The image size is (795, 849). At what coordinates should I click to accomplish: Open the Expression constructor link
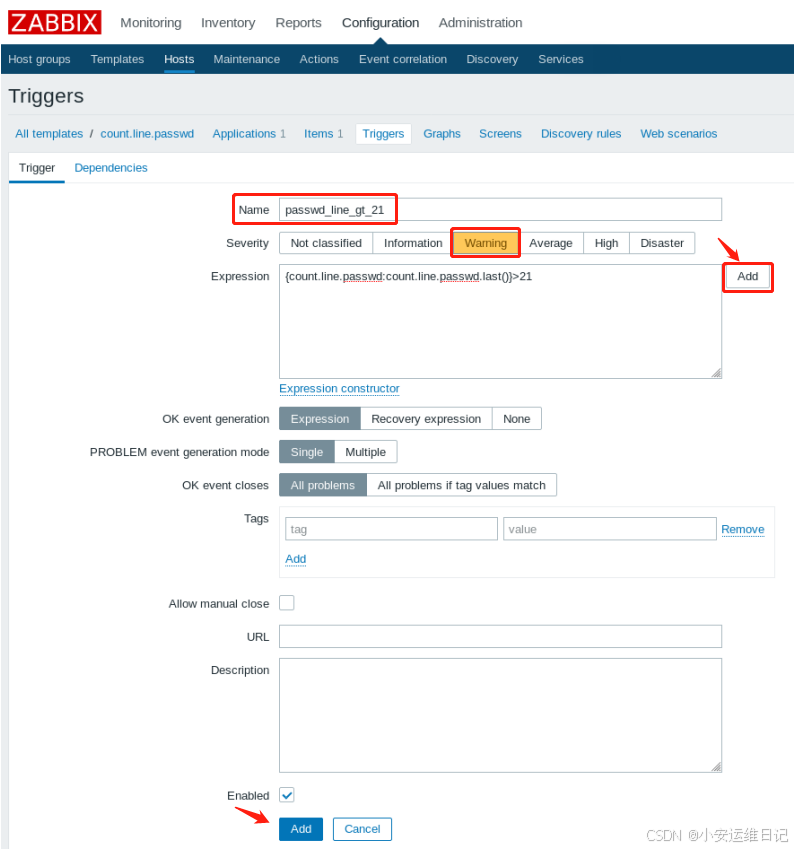pyautogui.click(x=339, y=389)
